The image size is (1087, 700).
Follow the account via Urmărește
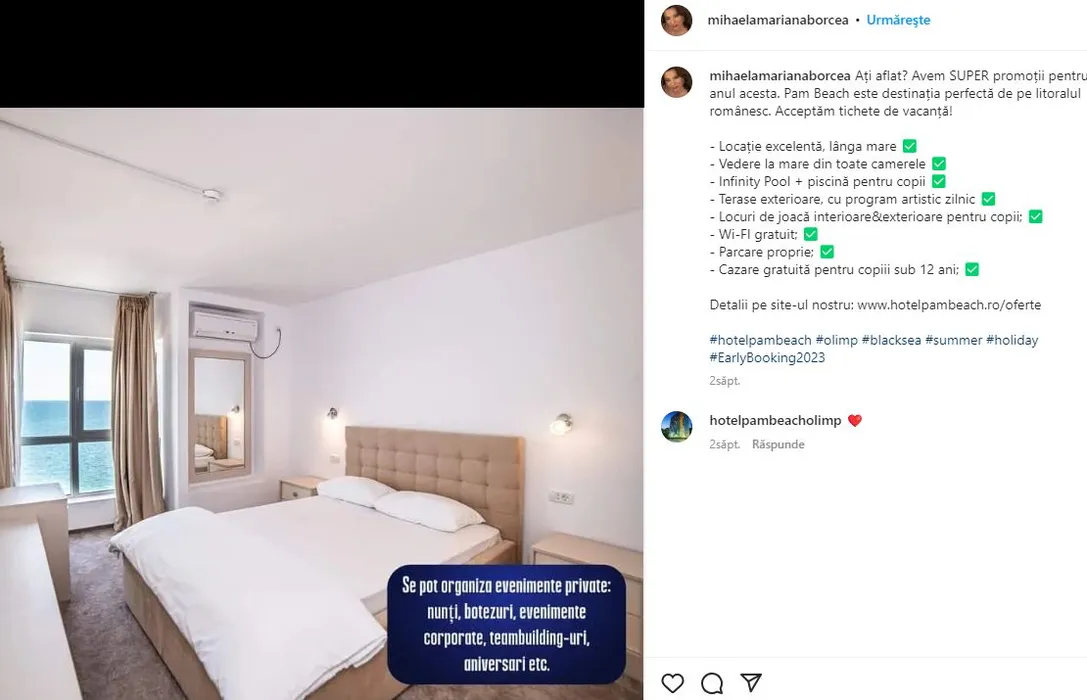[898, 20]
